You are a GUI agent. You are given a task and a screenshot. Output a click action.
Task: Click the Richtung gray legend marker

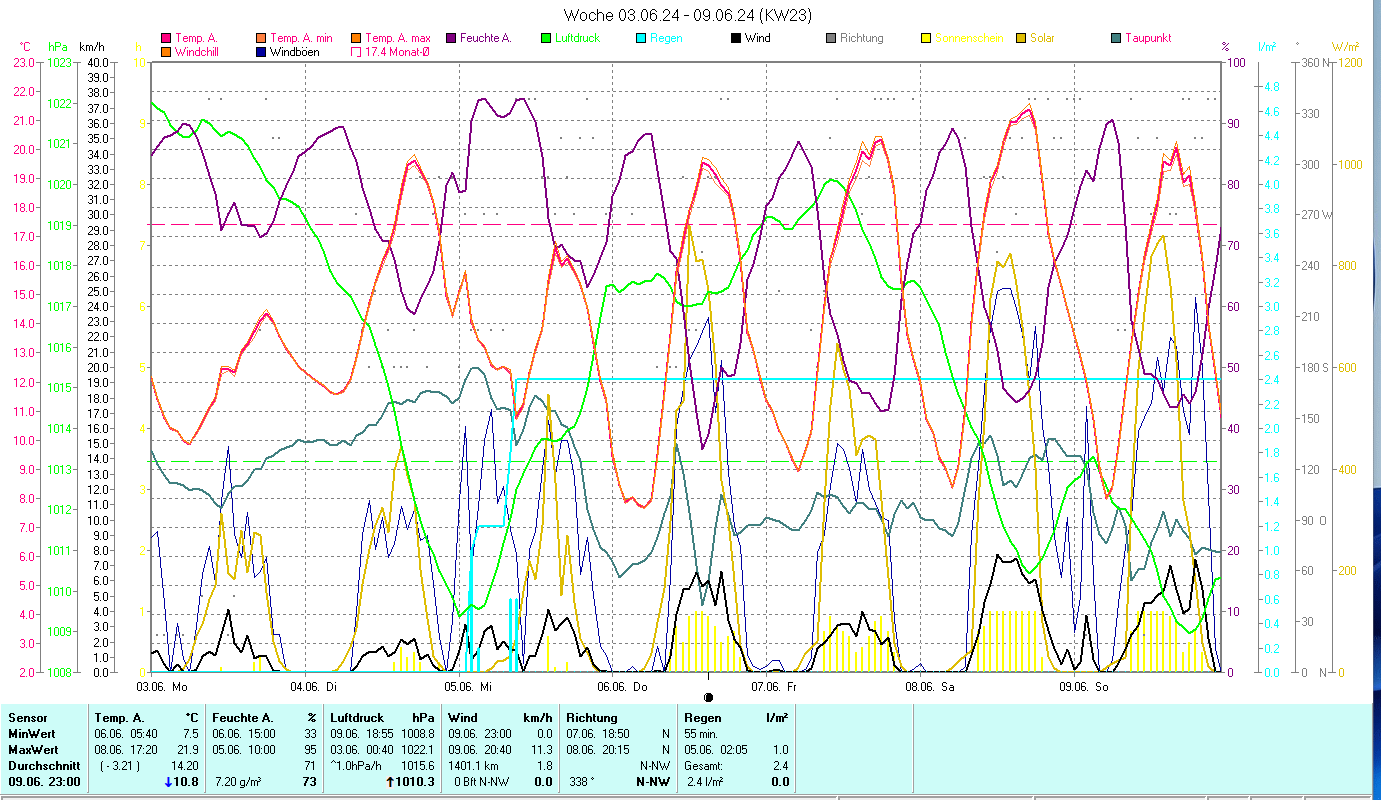(831, 39)
